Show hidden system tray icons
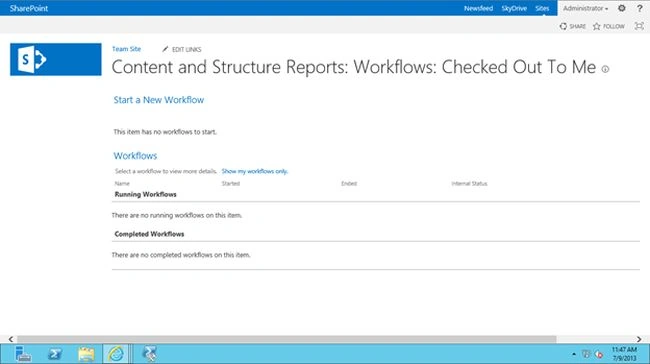This screenshot has height=364, width=650. click(x=574, y=354)
